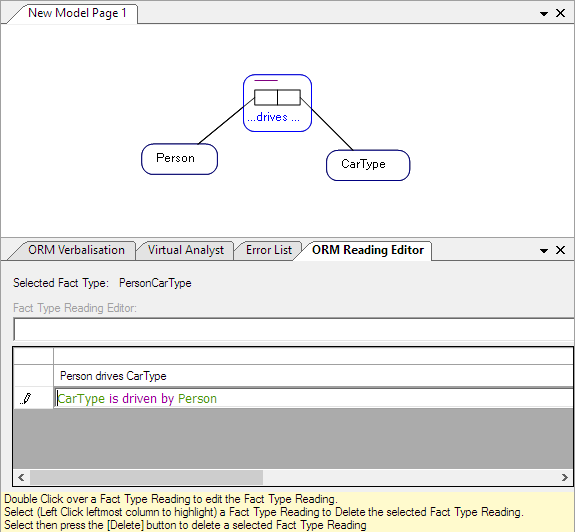The image size is (575, 532).
Task: Close the ORM Reading Editor panel
Action: click(x=560, y=250)
